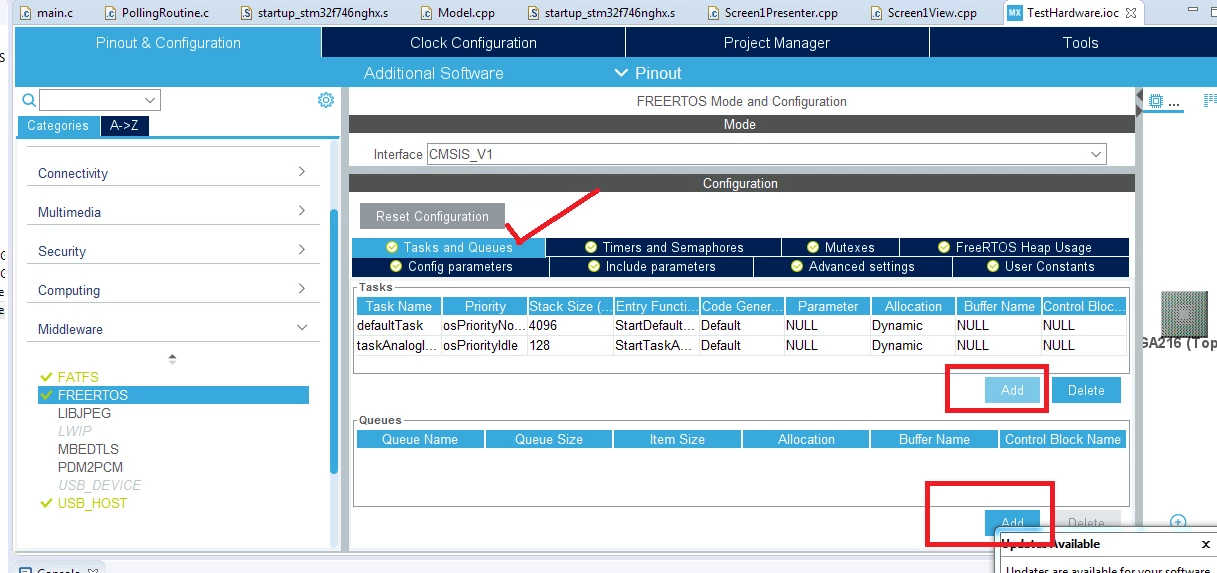The width and height of the screenshot is (1217, 573).
Task: Add a new task with Add button
Action: pyautogui.click(x=1012, y=390)
